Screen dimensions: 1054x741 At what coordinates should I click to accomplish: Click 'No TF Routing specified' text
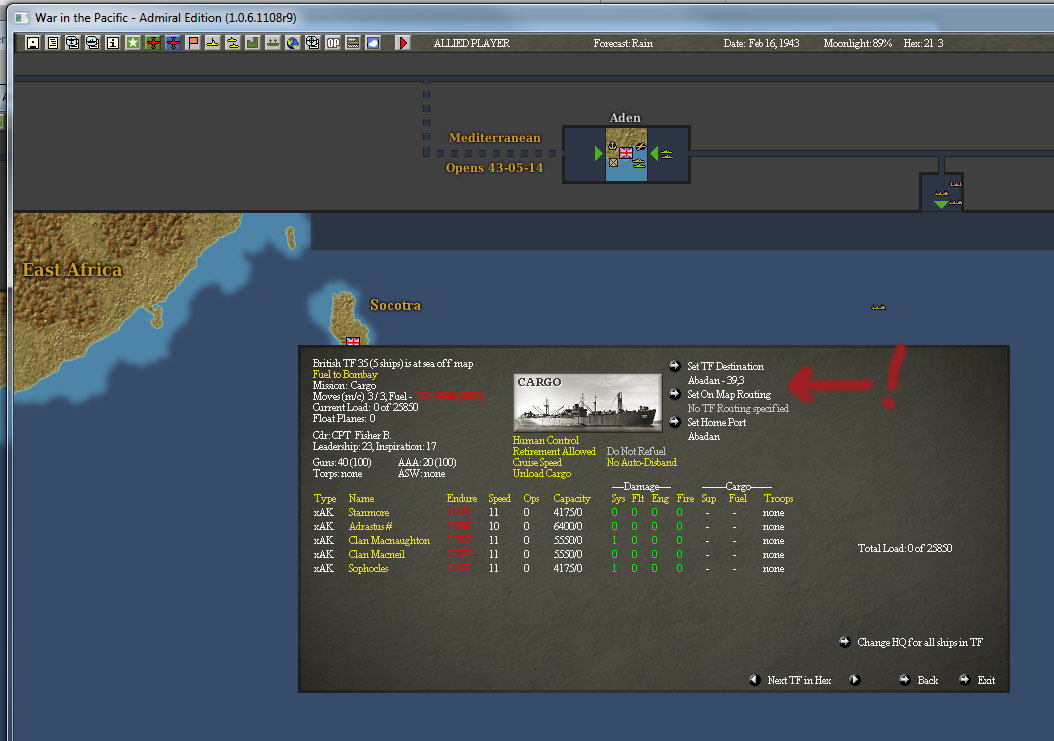pyautogui.click(x=738, y=408)
